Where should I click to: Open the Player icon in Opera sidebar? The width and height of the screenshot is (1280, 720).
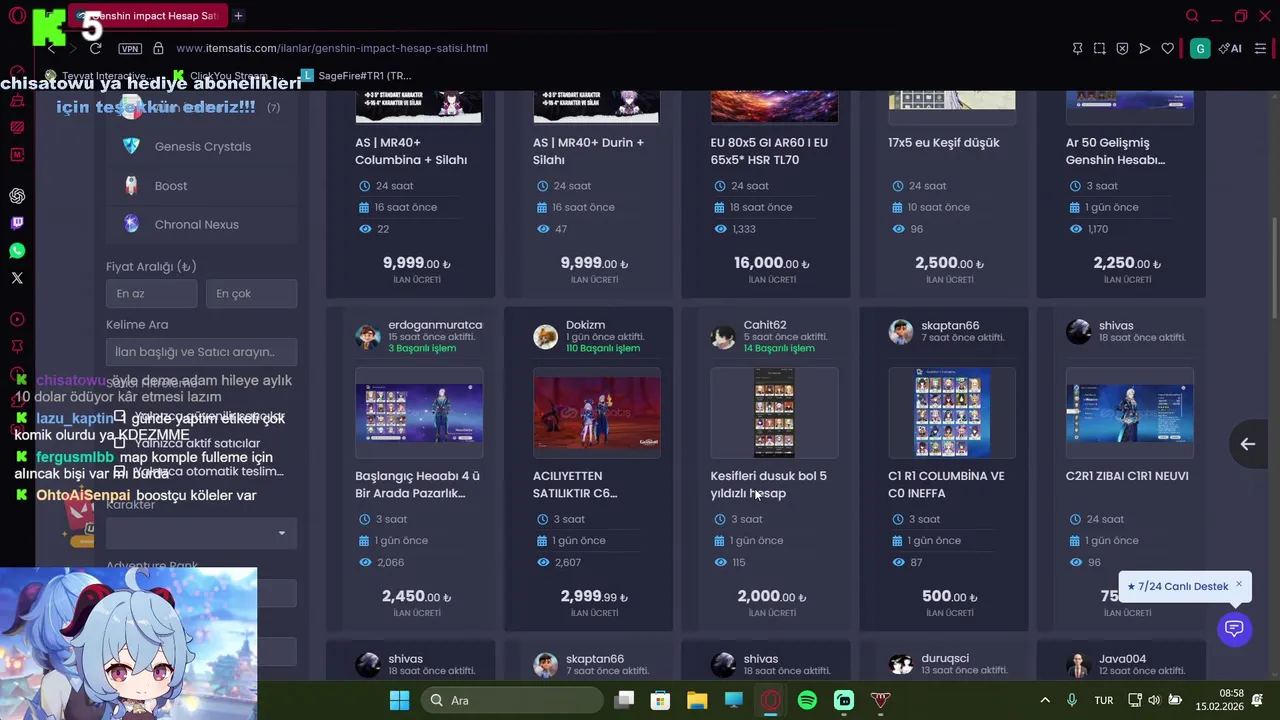[x=17, y=320]
